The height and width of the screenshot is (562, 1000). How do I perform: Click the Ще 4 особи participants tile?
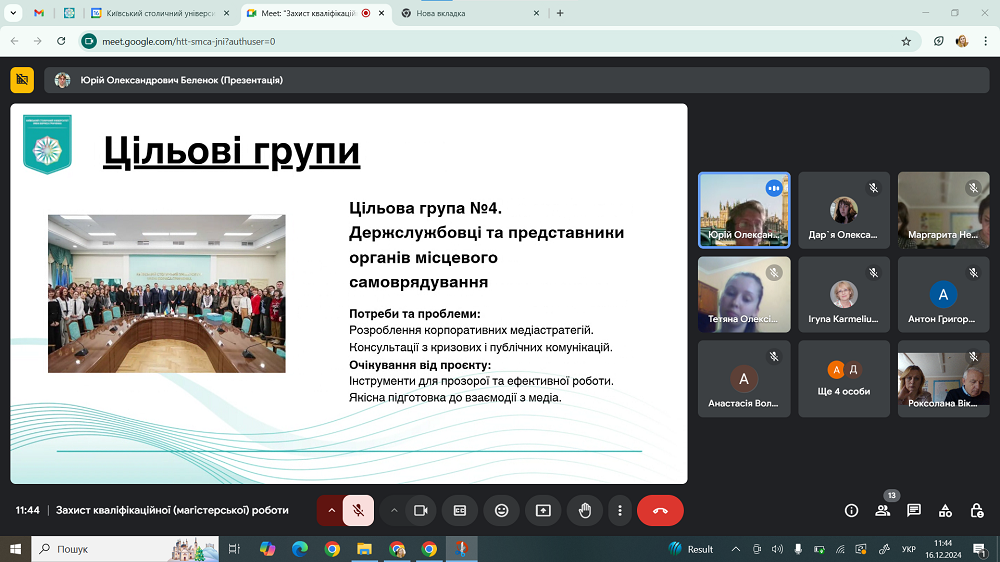point(843,378)
